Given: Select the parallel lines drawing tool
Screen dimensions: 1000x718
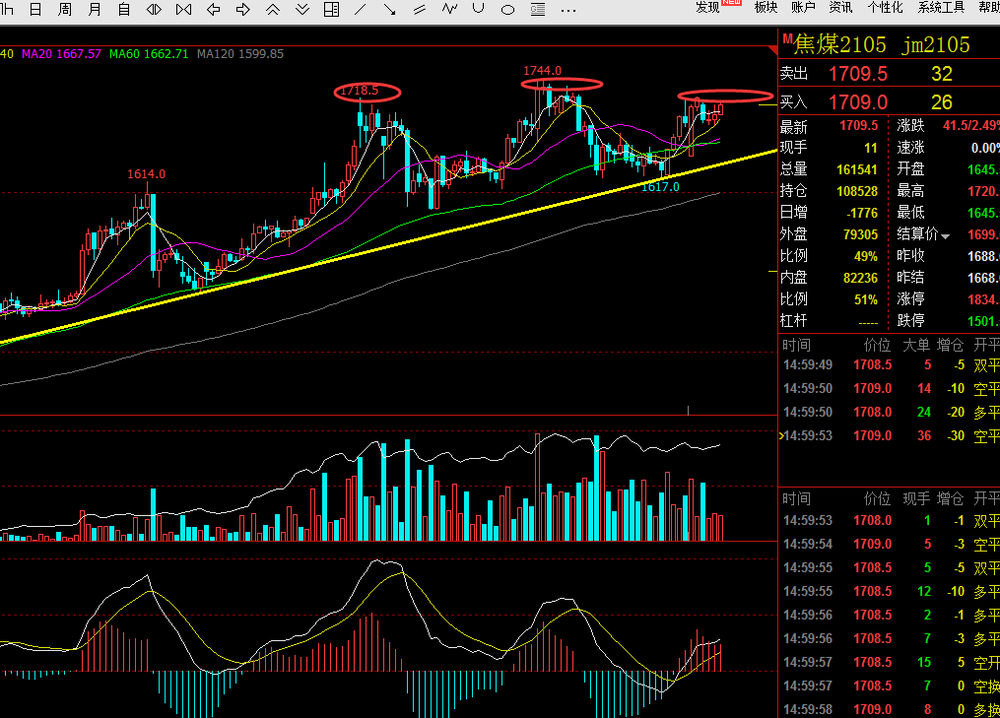Looking at the screenshot, I should coord(420,10).
